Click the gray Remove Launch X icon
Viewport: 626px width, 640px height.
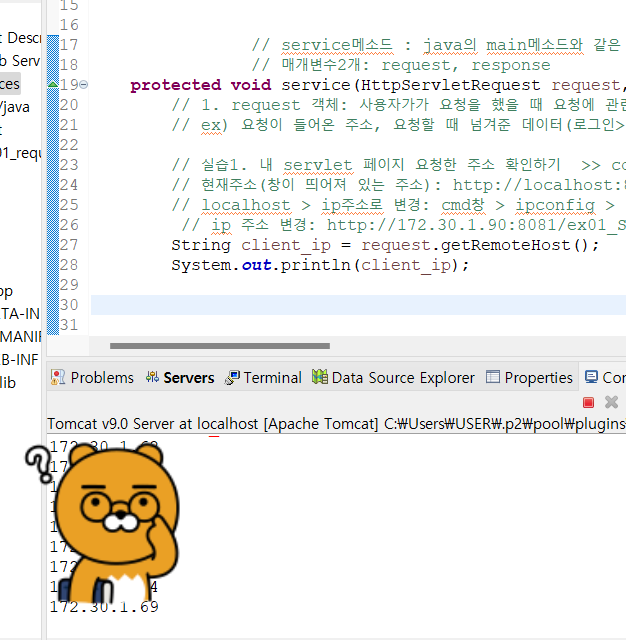click(x=611, y=402)
